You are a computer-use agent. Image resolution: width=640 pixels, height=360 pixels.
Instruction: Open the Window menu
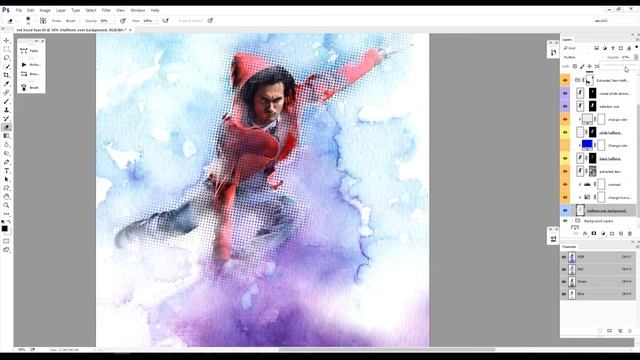point(138,10)
